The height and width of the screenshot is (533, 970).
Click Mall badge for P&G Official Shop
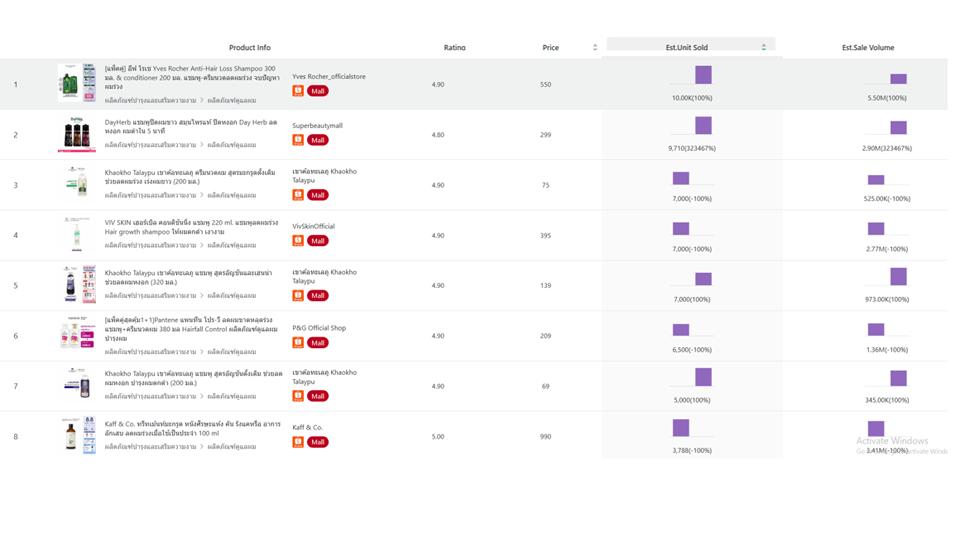tap(318, 343)
